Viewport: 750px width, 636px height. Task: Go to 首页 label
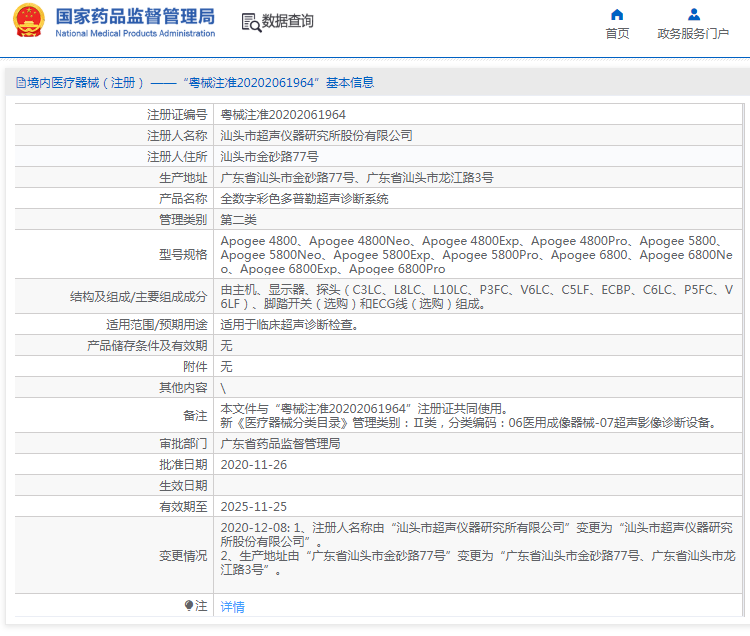[617, 33]
